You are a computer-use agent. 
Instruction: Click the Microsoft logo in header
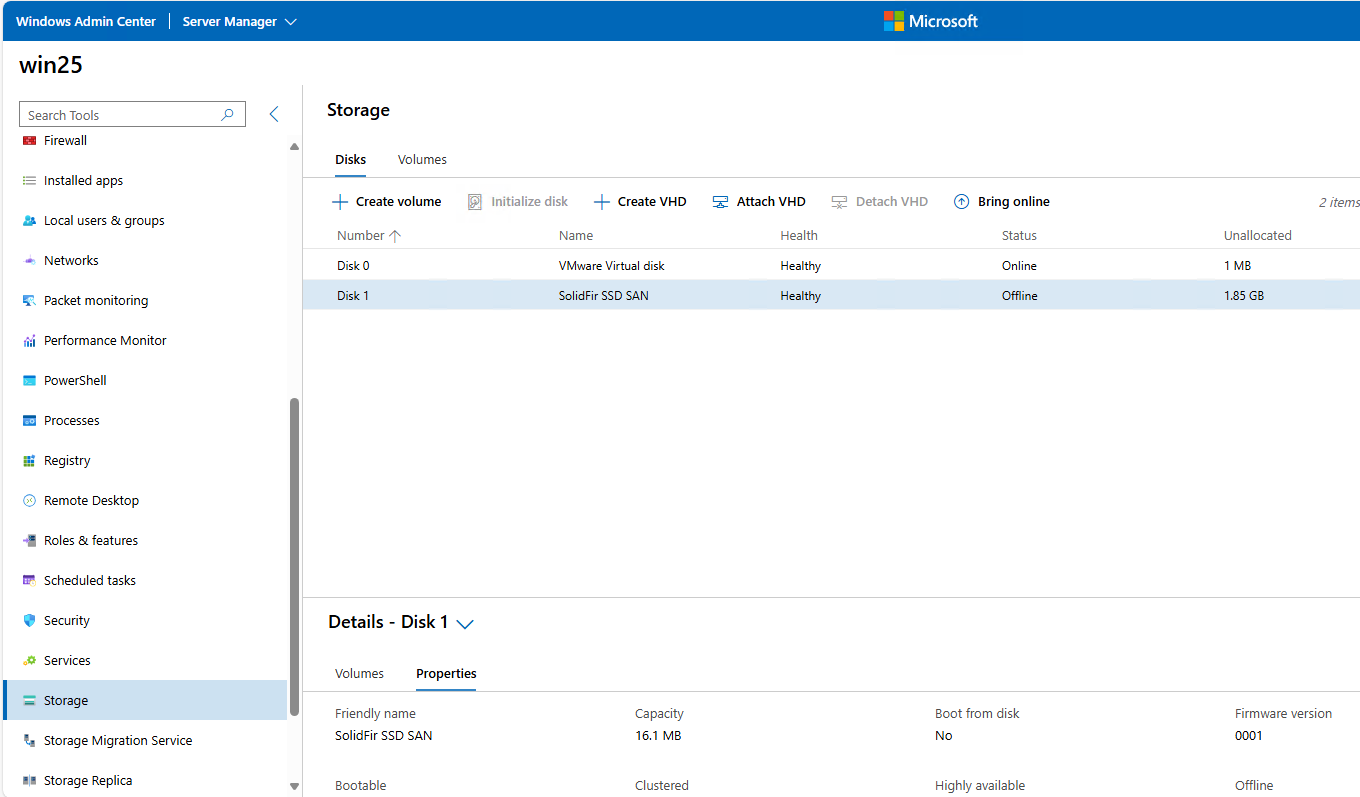931,21
